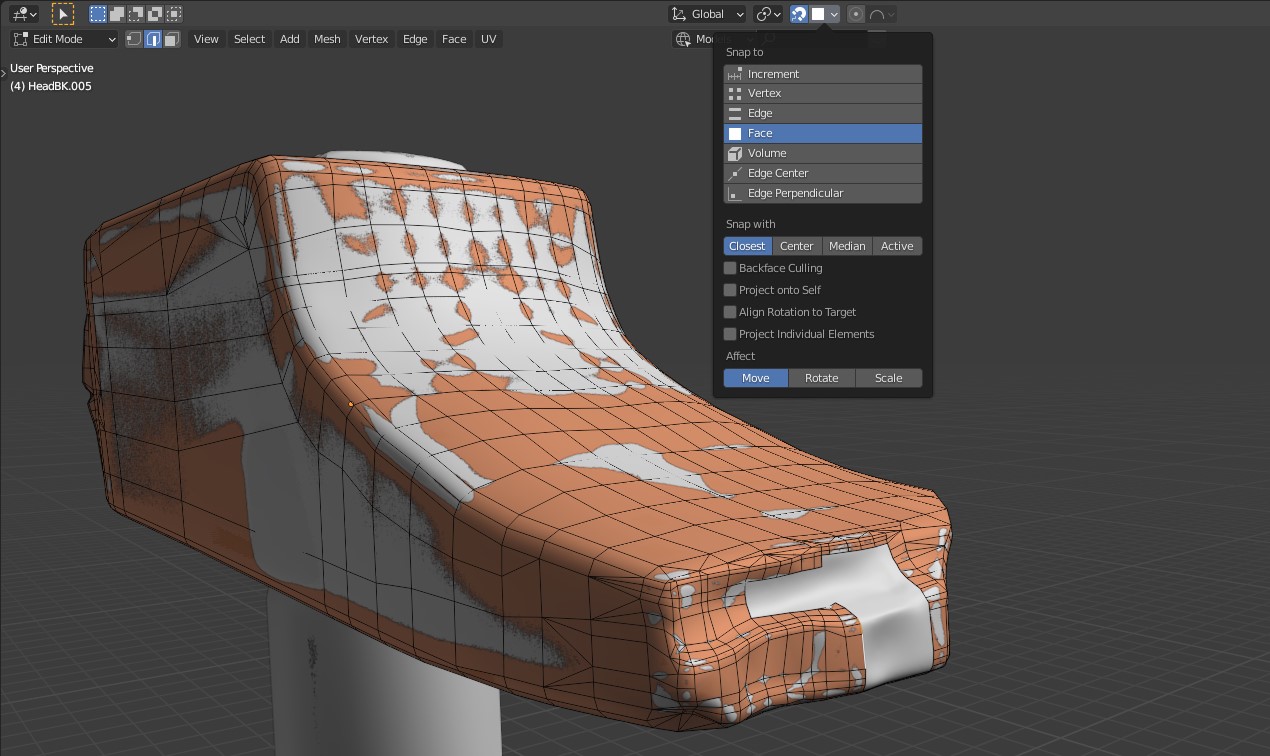Click the proportional editing circle icon
The height and width of the screenshot is (756, 1270).
pos(856,14)
